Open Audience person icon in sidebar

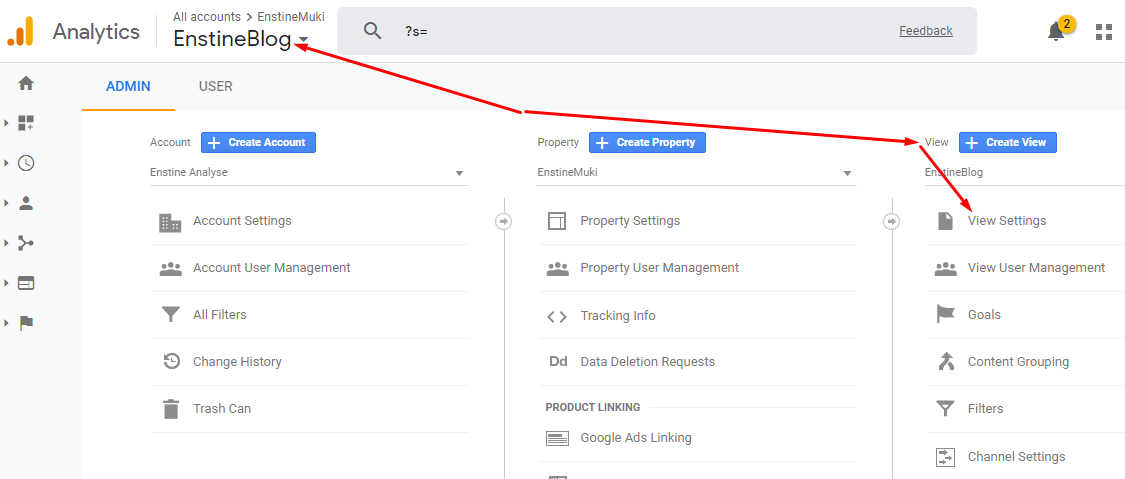26,203
